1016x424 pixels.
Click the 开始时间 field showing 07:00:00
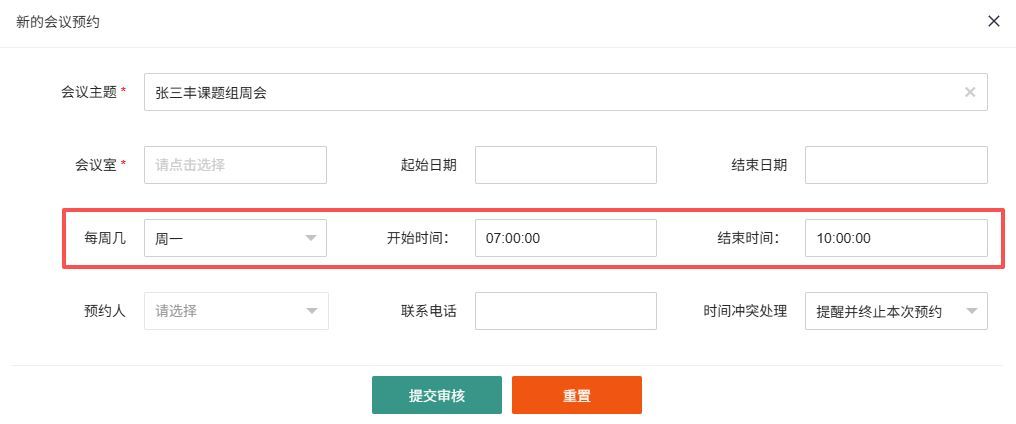[565, 238]
